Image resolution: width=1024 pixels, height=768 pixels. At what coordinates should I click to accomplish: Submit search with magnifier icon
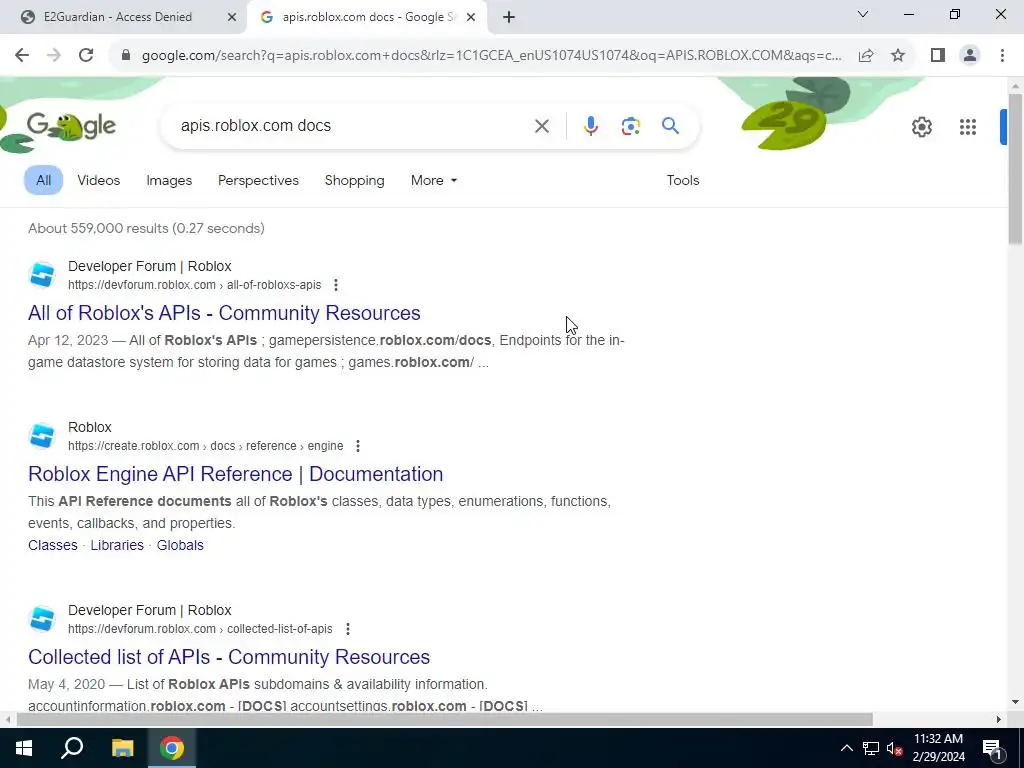pos(670,125)
